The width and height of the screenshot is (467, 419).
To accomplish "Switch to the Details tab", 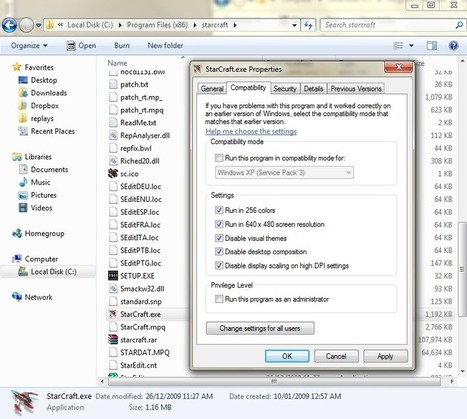I will (x=313, y=89).
